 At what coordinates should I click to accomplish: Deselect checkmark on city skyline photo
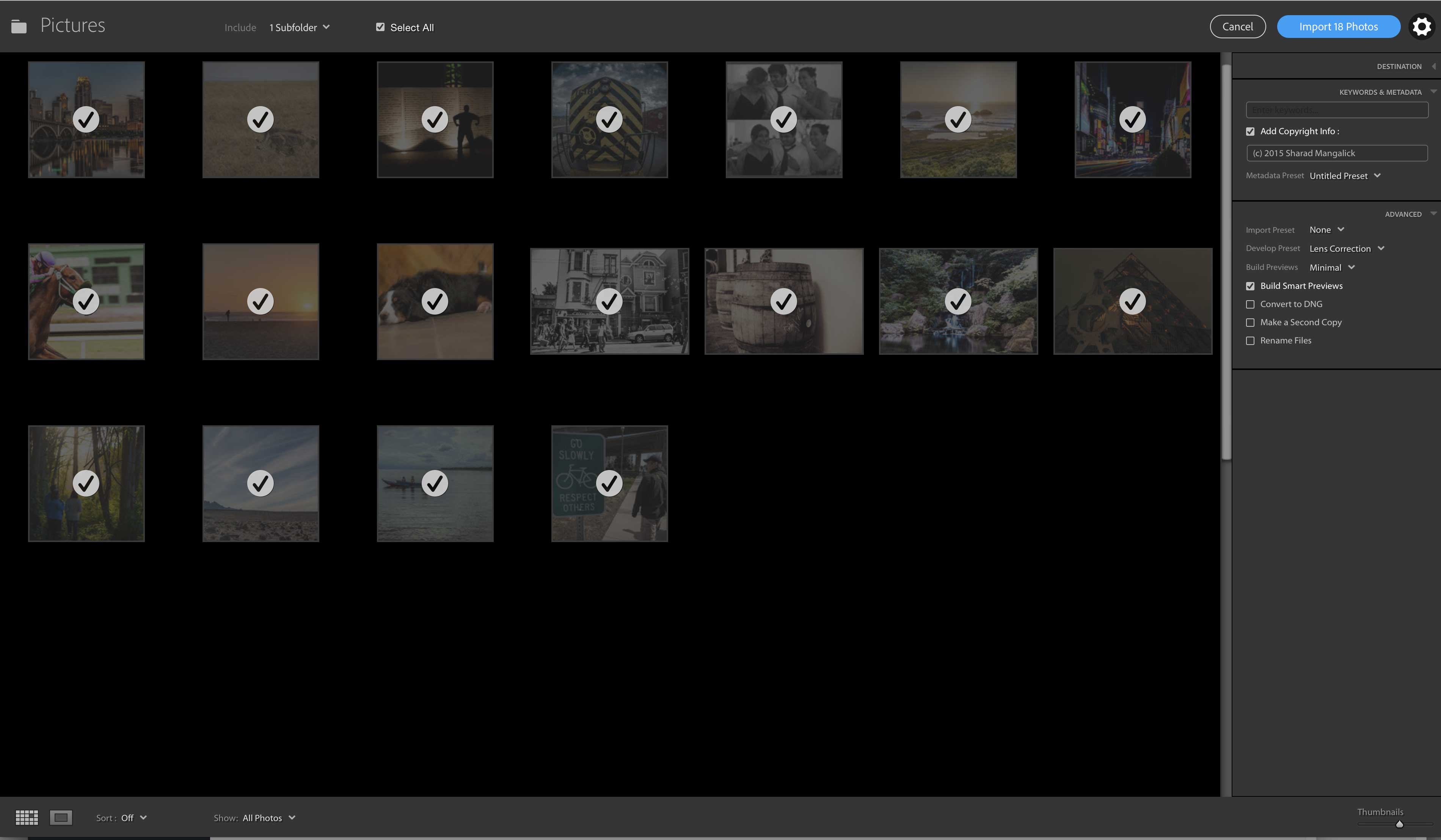click(x=86, y=119)
